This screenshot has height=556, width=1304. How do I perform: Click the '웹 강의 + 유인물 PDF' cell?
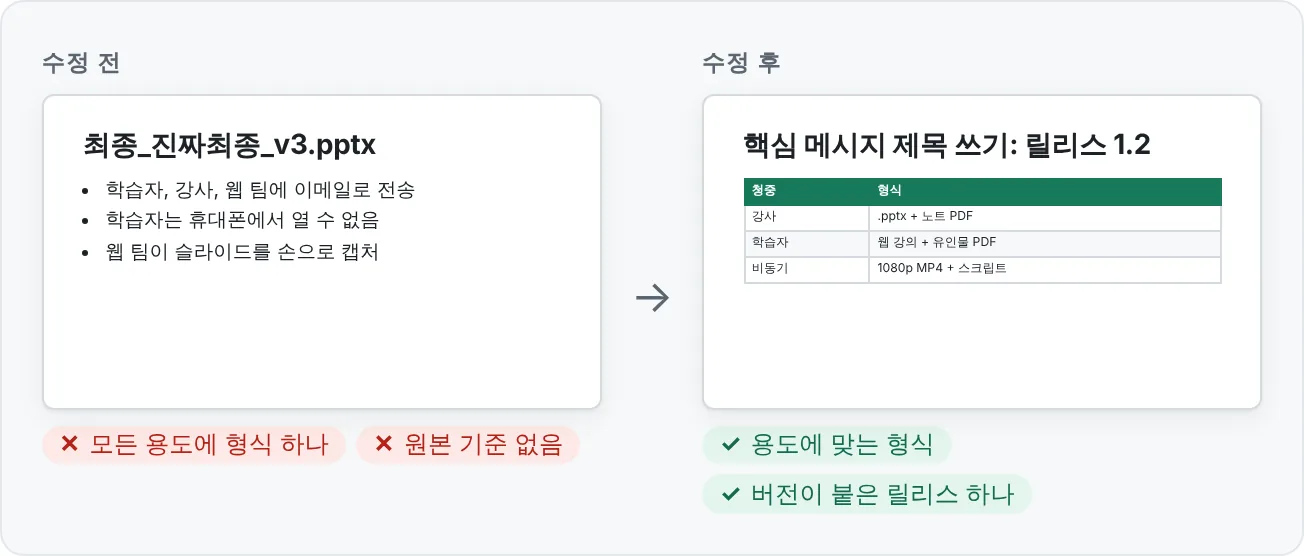tap(1045, 244)
